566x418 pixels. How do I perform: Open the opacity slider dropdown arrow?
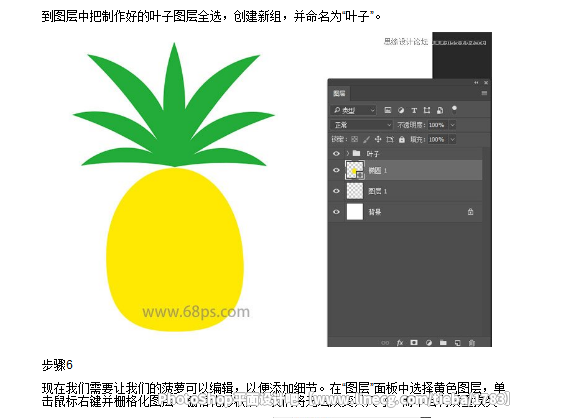452,125
